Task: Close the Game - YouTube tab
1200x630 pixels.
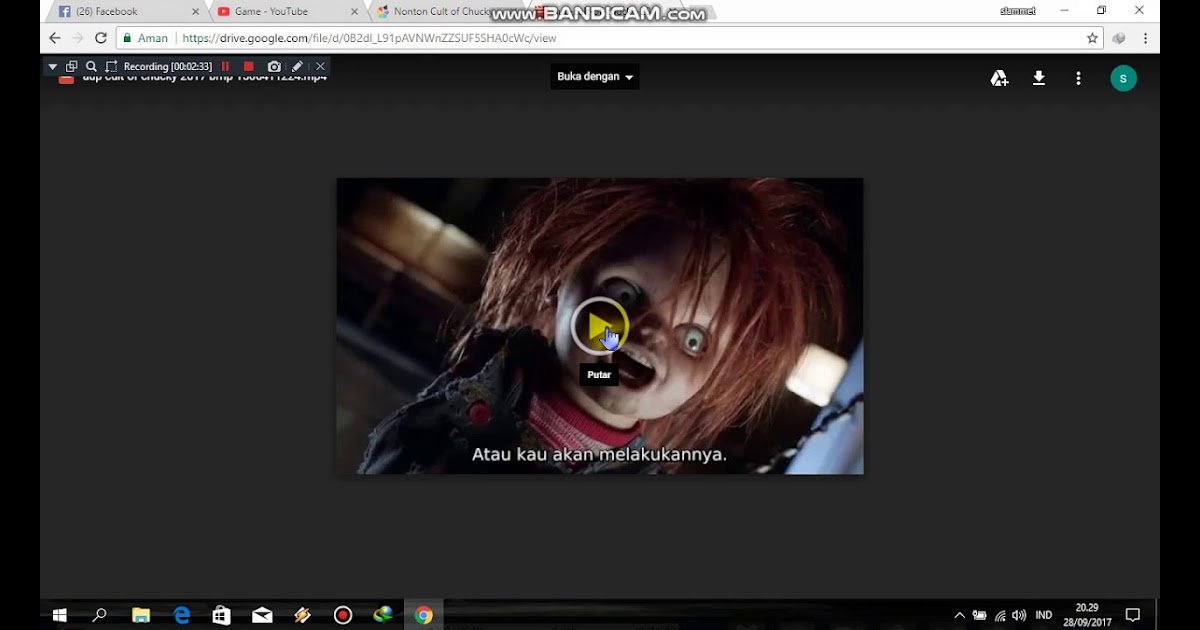Action: (x=354, y=12)
